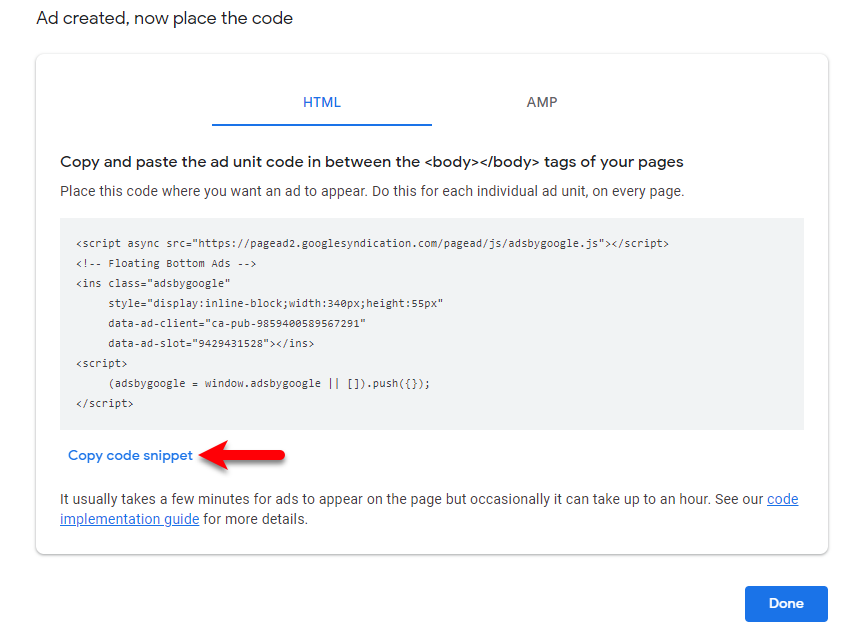Click the closing </script> tag line
This screenshot has width=847, height=626.
coord(105,403)
